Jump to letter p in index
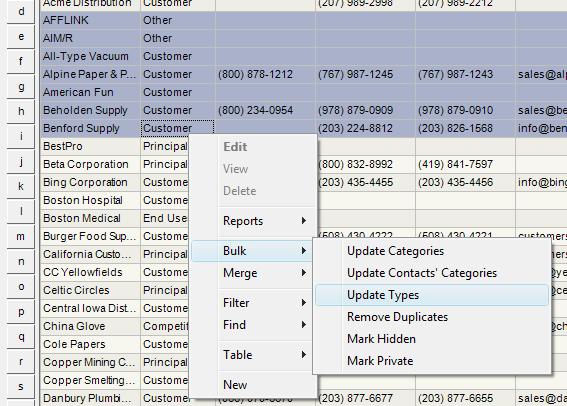The width and height of the screenshot is (567, 406). point(21,311)
